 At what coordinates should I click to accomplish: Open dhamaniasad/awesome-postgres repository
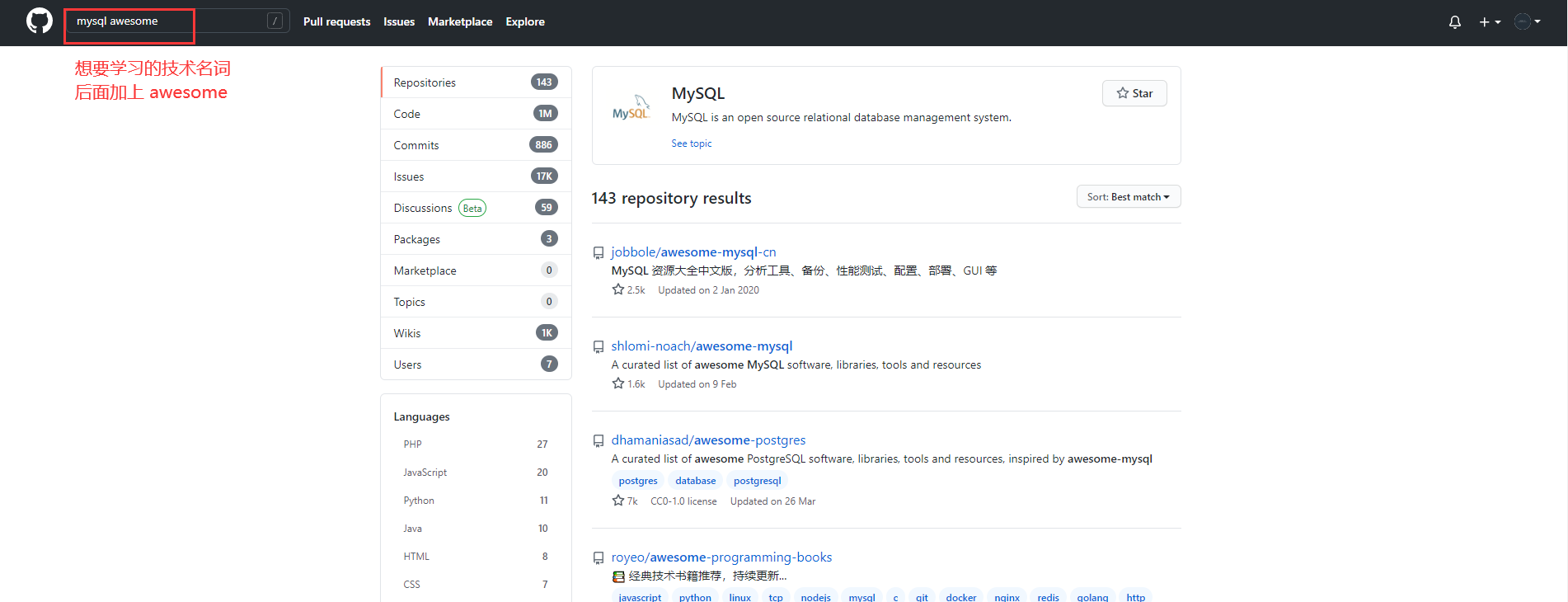coord(708,440)
